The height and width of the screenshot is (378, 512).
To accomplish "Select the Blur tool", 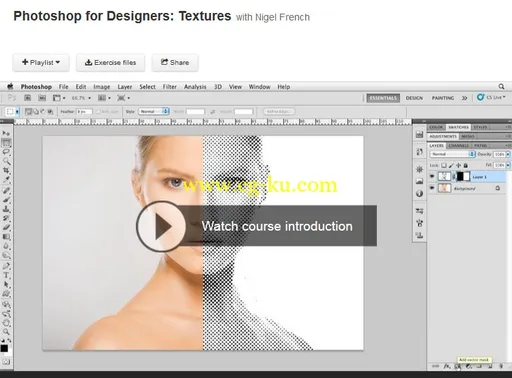I will [6, 246].
